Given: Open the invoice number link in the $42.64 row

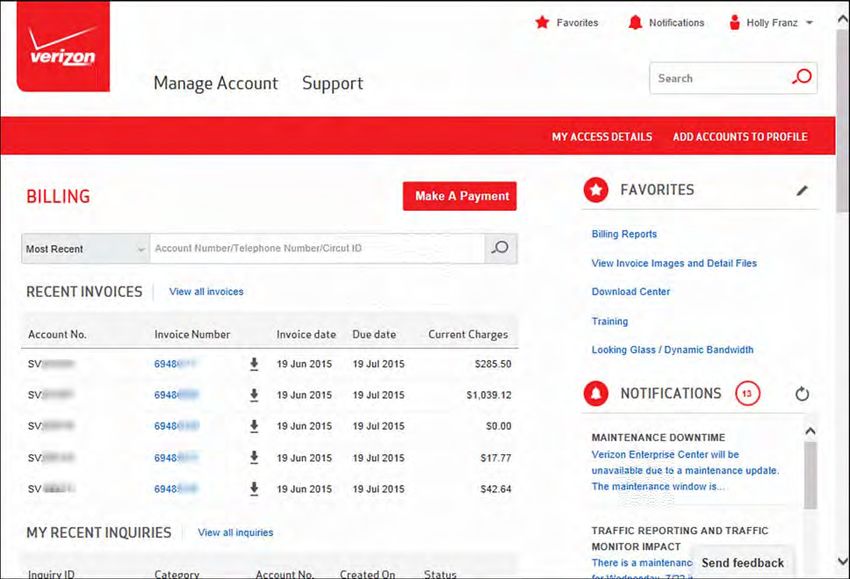Looking at the screenshot, I should (176, 489).
